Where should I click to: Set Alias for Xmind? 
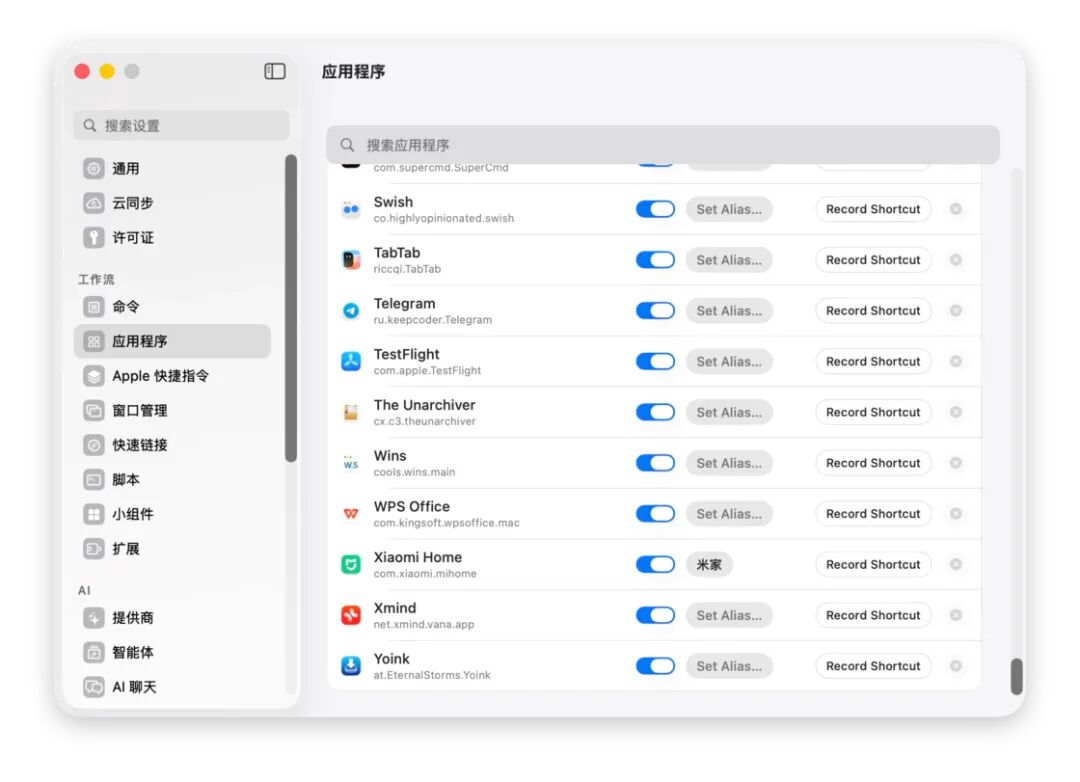(729, 615)
